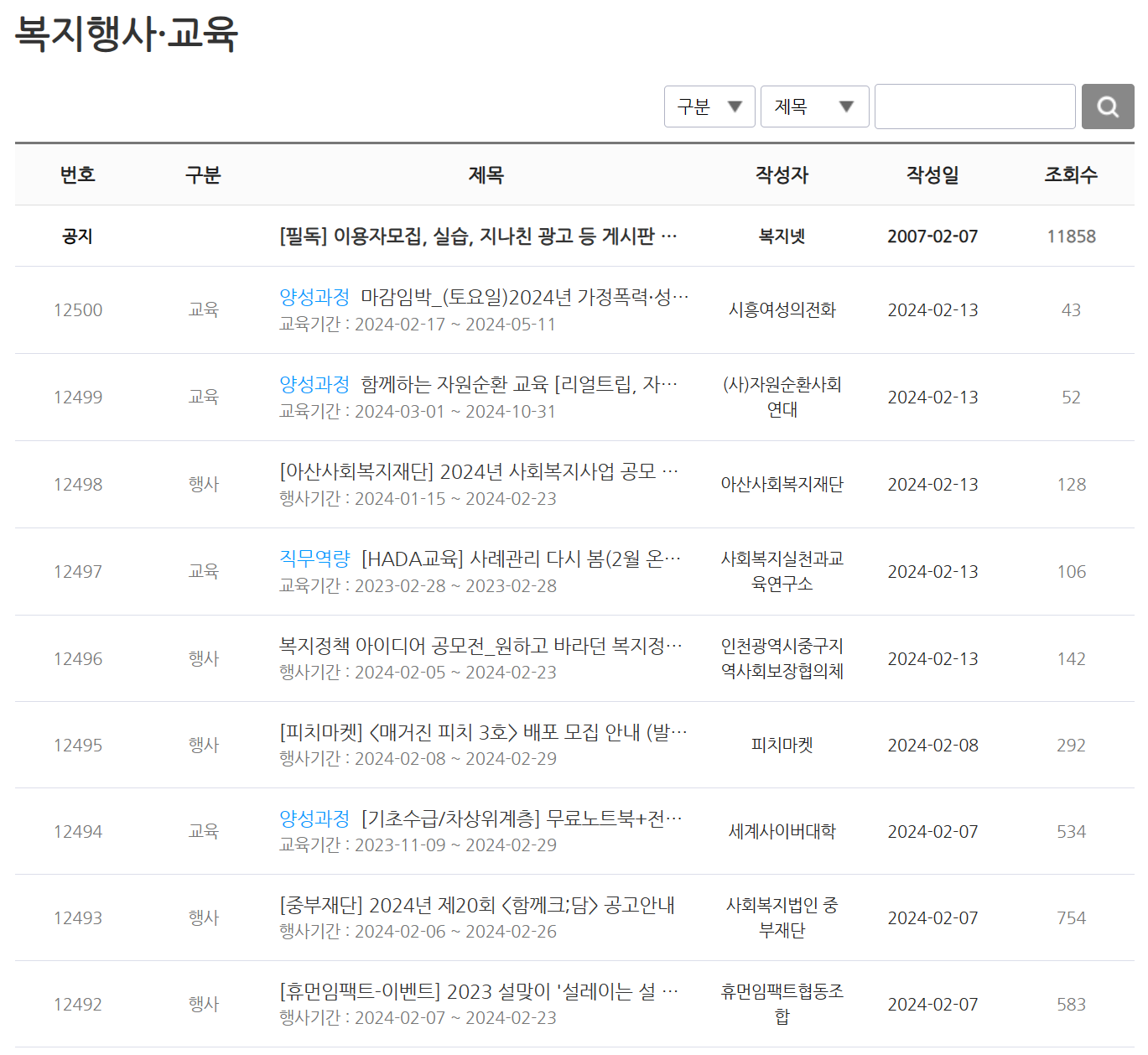
Task: Open 기초수급/차상위계층 무료노트북 post
Action: click(x=522, y=819)
